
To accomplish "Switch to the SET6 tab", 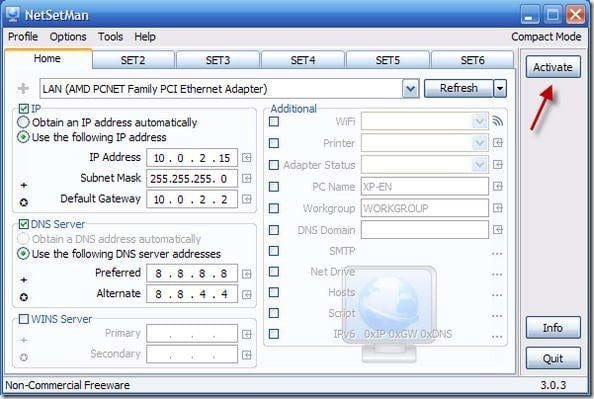I will coord(472,60).
